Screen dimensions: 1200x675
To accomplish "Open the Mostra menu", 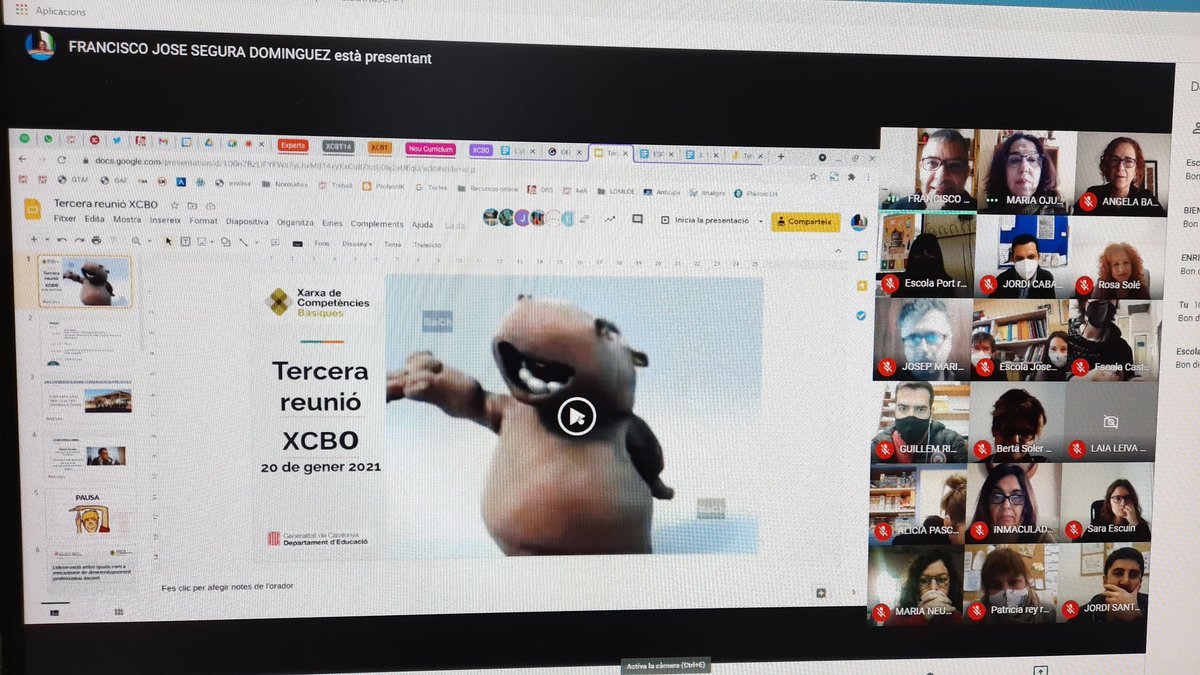I will click(127, 220).
